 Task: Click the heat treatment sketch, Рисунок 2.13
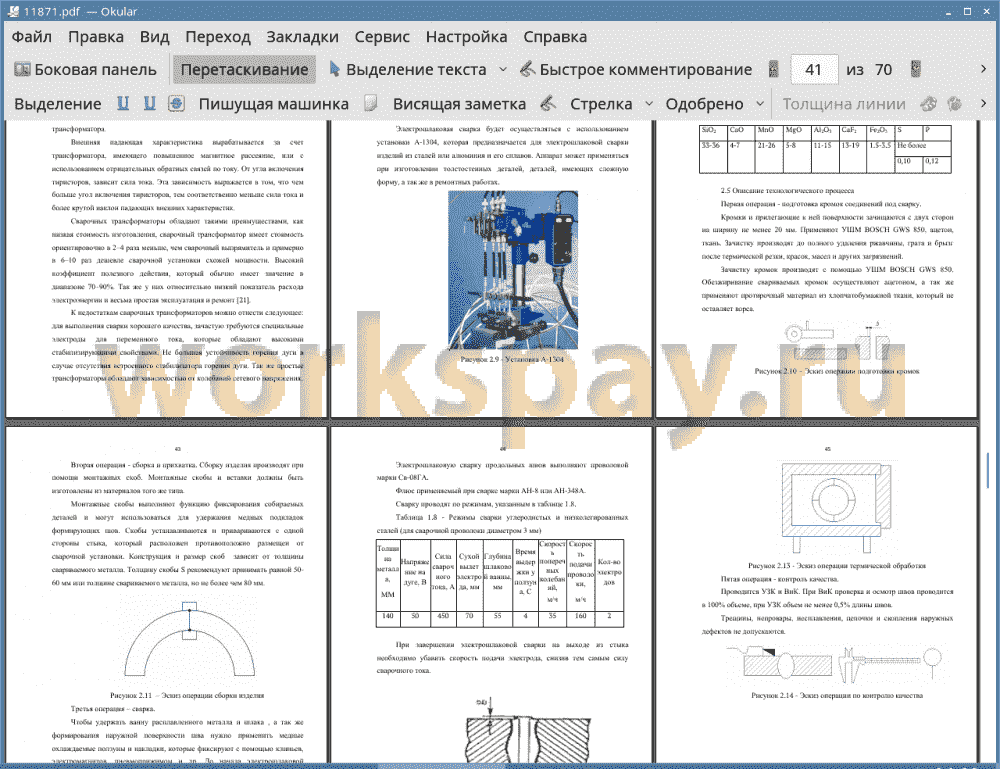pos(836,508)
